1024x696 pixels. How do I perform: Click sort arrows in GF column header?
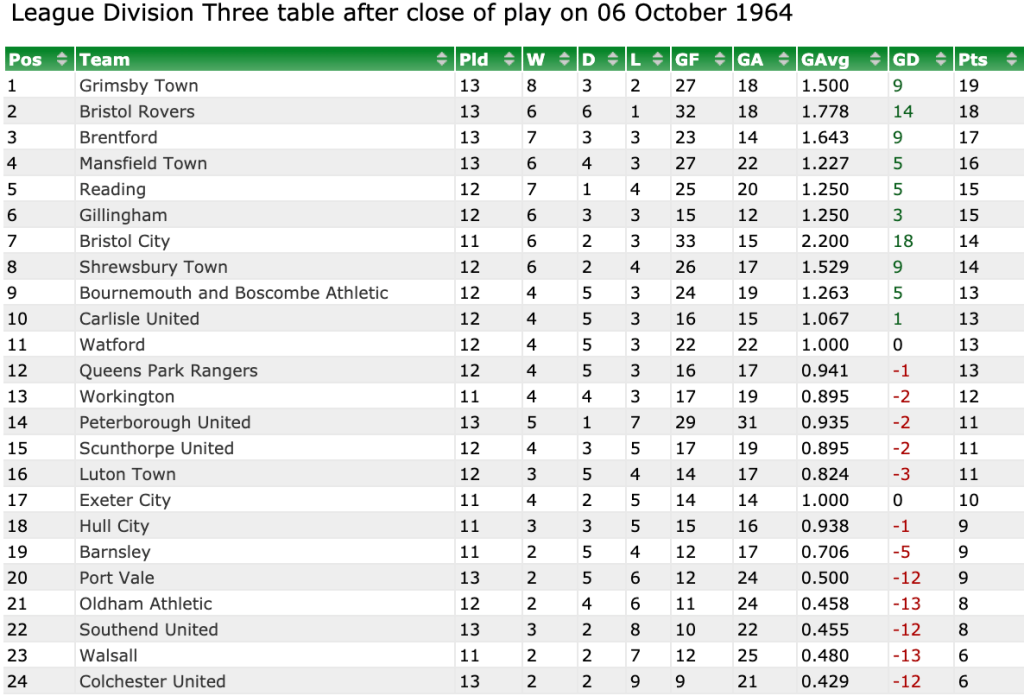click(720, 60)
